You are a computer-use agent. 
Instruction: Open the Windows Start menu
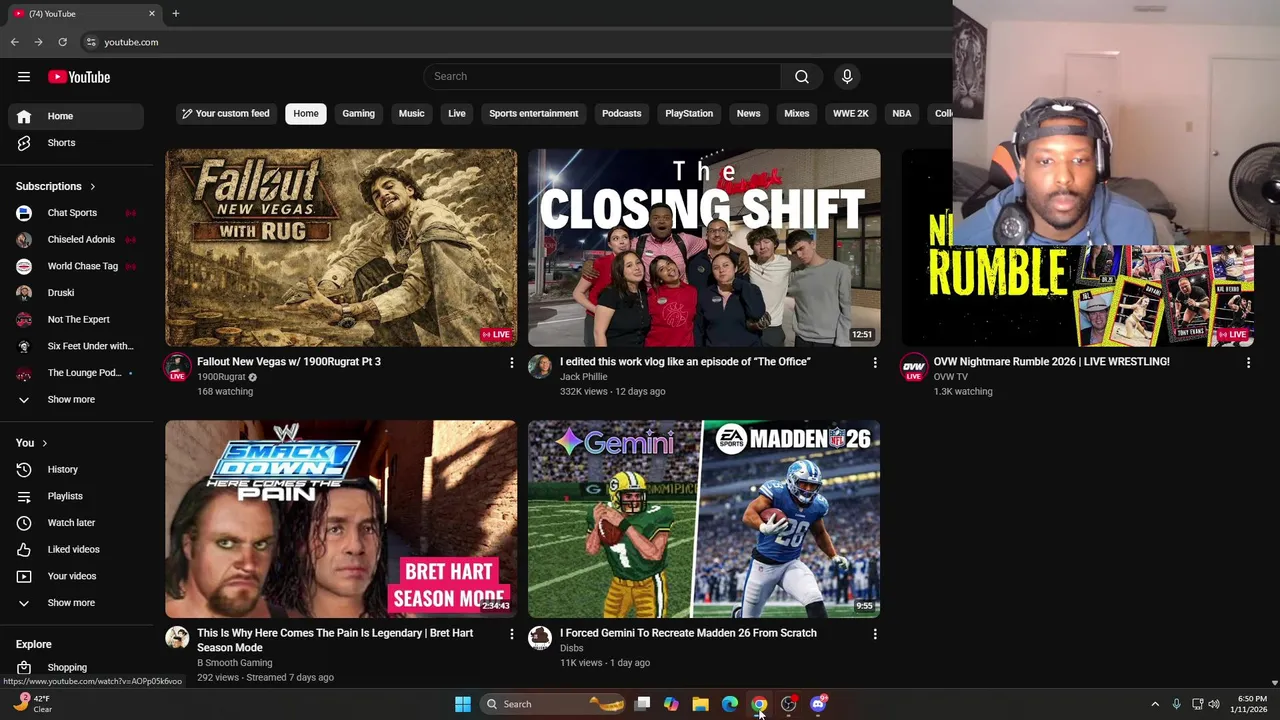coord(463,704)
